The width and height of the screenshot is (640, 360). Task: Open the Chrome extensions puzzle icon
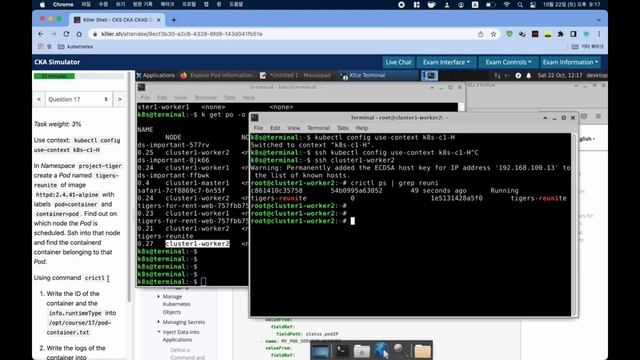[x=560, y=34]
